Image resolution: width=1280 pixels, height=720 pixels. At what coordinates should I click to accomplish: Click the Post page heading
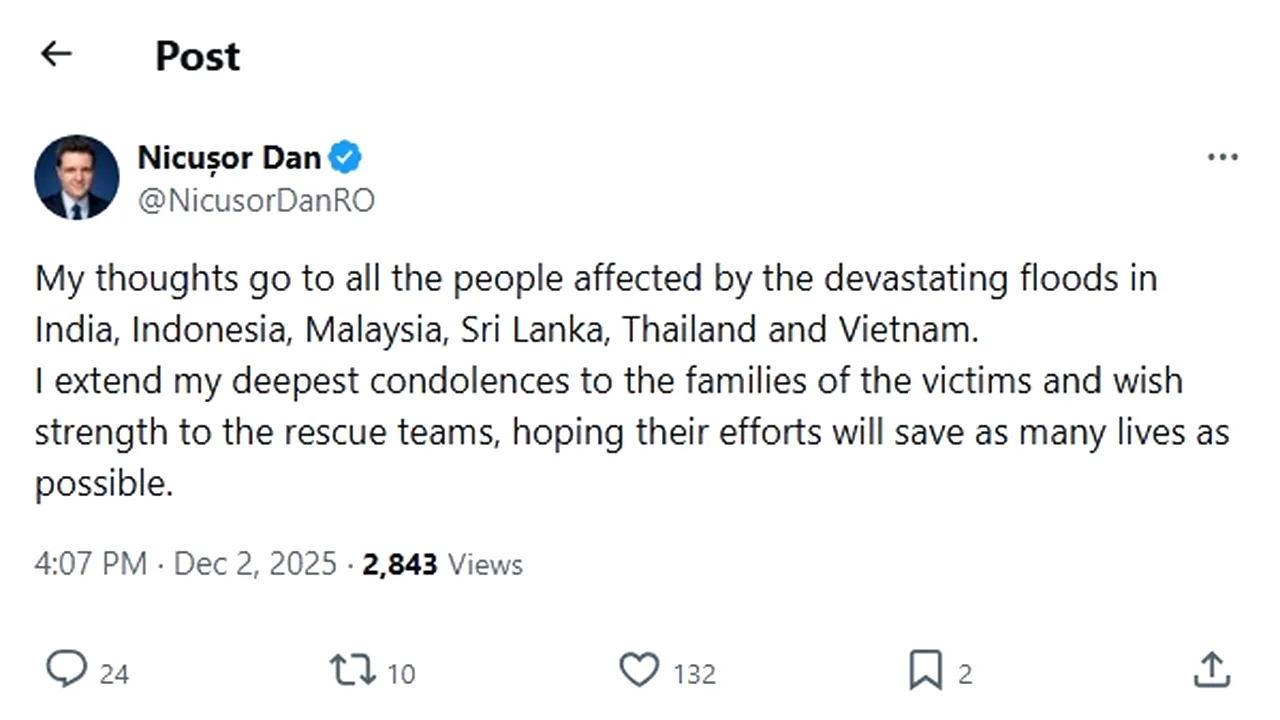coord(198,56)
